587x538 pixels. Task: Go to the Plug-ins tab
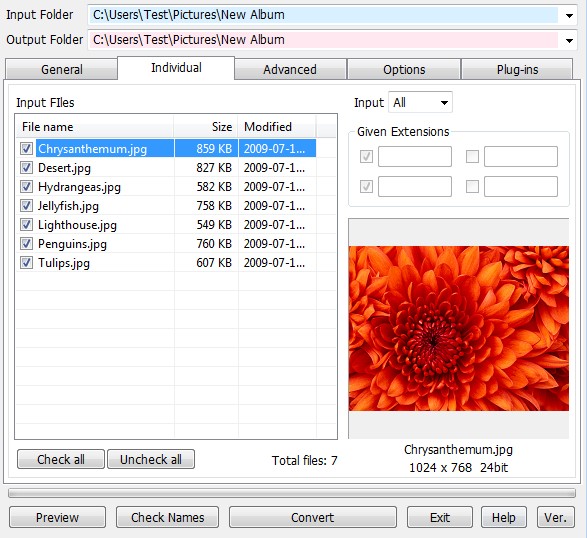pyautogui.click(x=517, y=69)
